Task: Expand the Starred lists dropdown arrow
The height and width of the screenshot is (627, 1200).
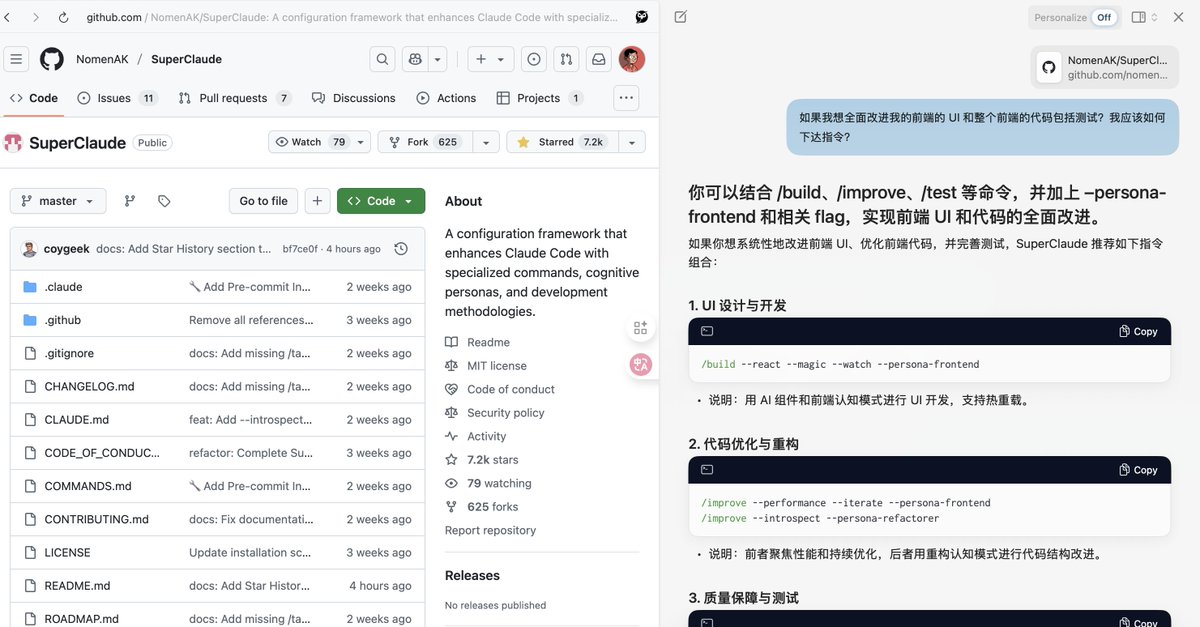Action: (x=631, y=142)
